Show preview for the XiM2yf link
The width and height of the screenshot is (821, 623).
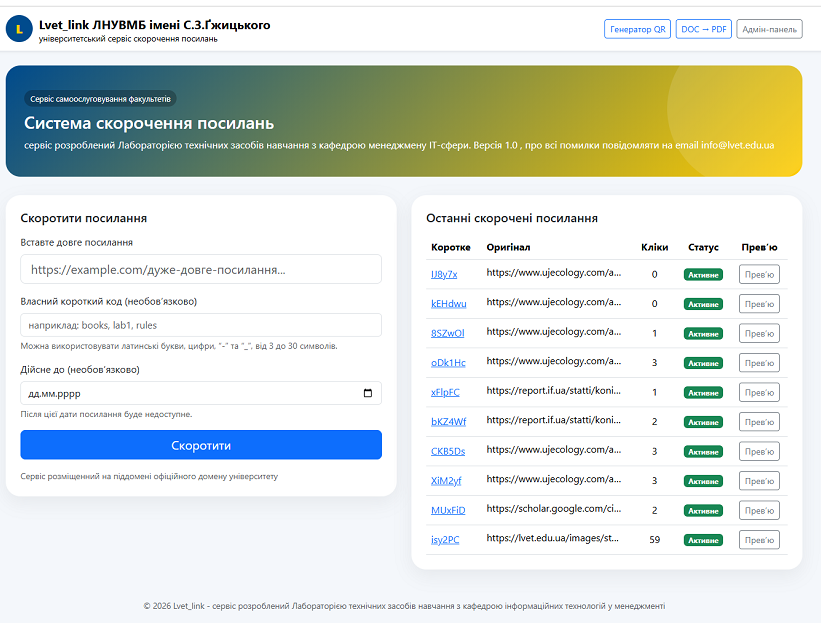(759, 481)
